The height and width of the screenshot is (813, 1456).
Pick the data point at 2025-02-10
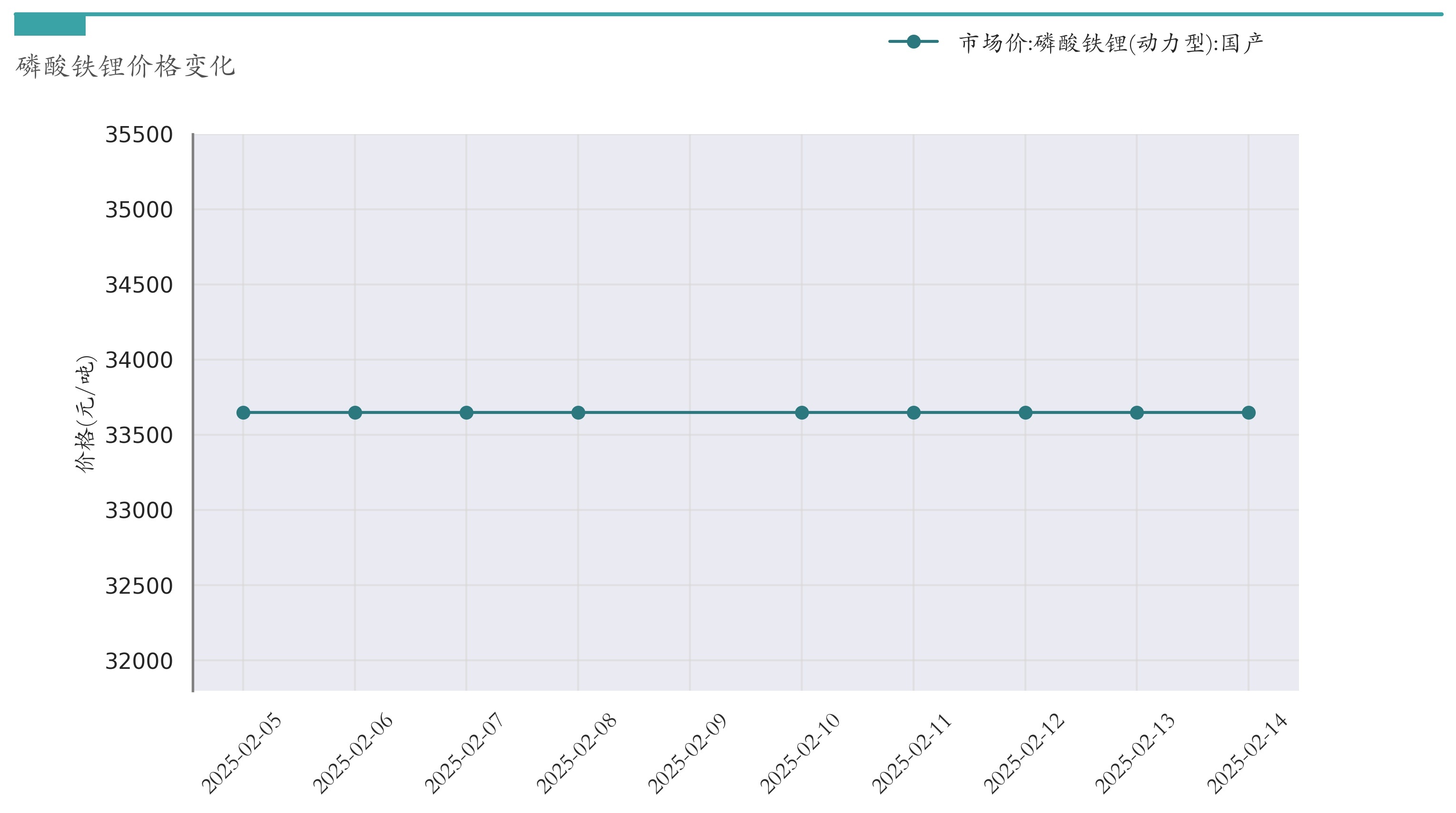point(801,412)
